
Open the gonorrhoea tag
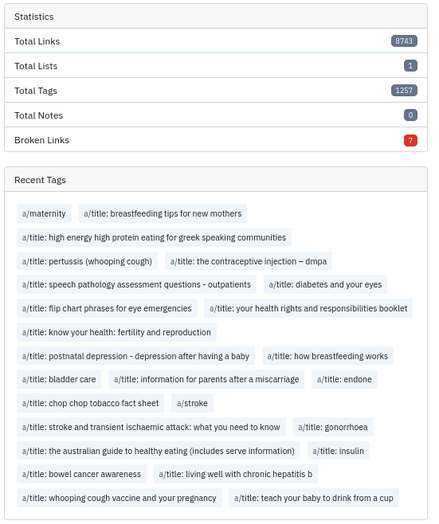point(333,427)
